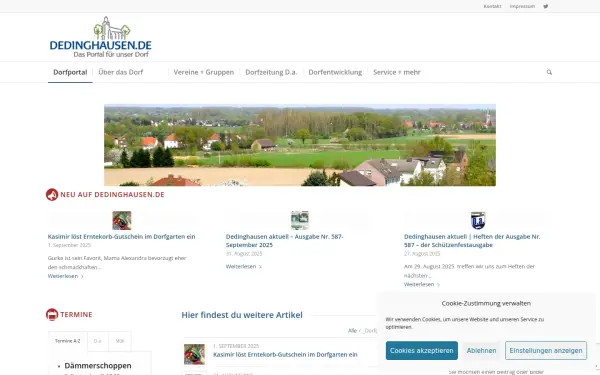600x375 pixels.
Task: Click Einstellungen anzeigen button
Action: pyautogui.click(x=546, y=351)
